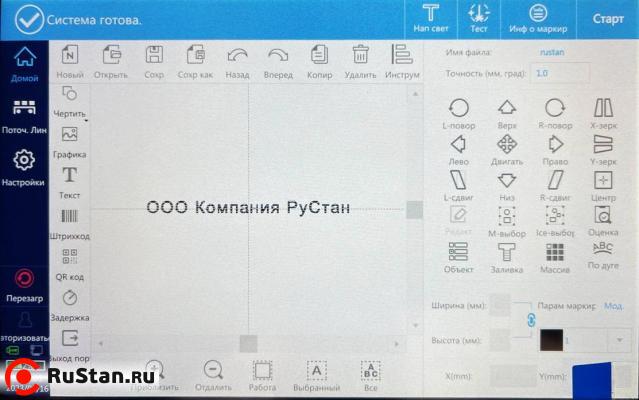639x400 pixels.
Task: Toggle width-height chain link lock
Action: pos(531,319)
